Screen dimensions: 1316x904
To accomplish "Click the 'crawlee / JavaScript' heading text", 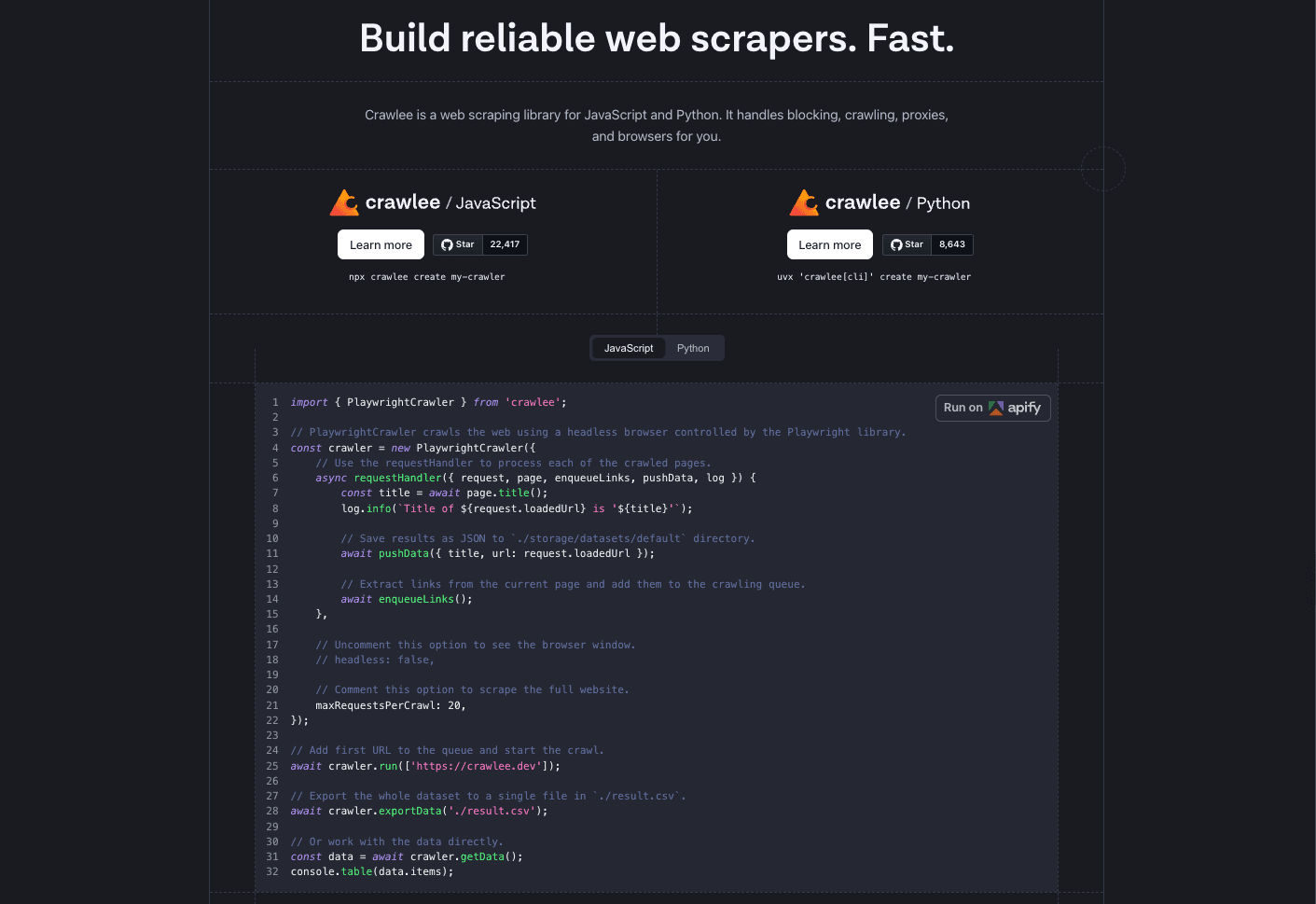I will [x=450, y=202].
